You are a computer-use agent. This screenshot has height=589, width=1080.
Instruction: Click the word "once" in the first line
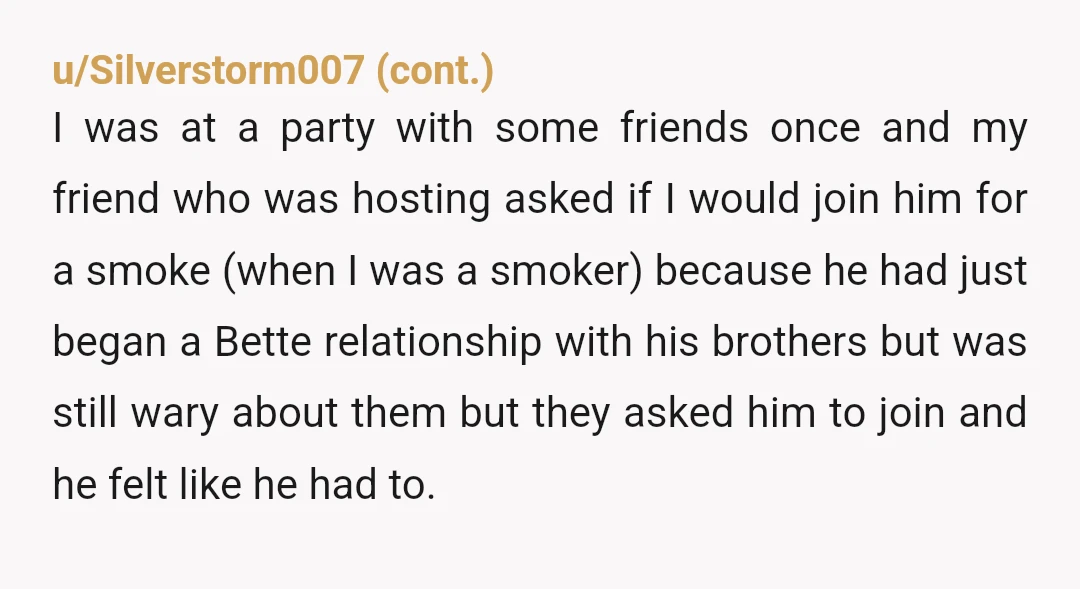click(815, 129)
